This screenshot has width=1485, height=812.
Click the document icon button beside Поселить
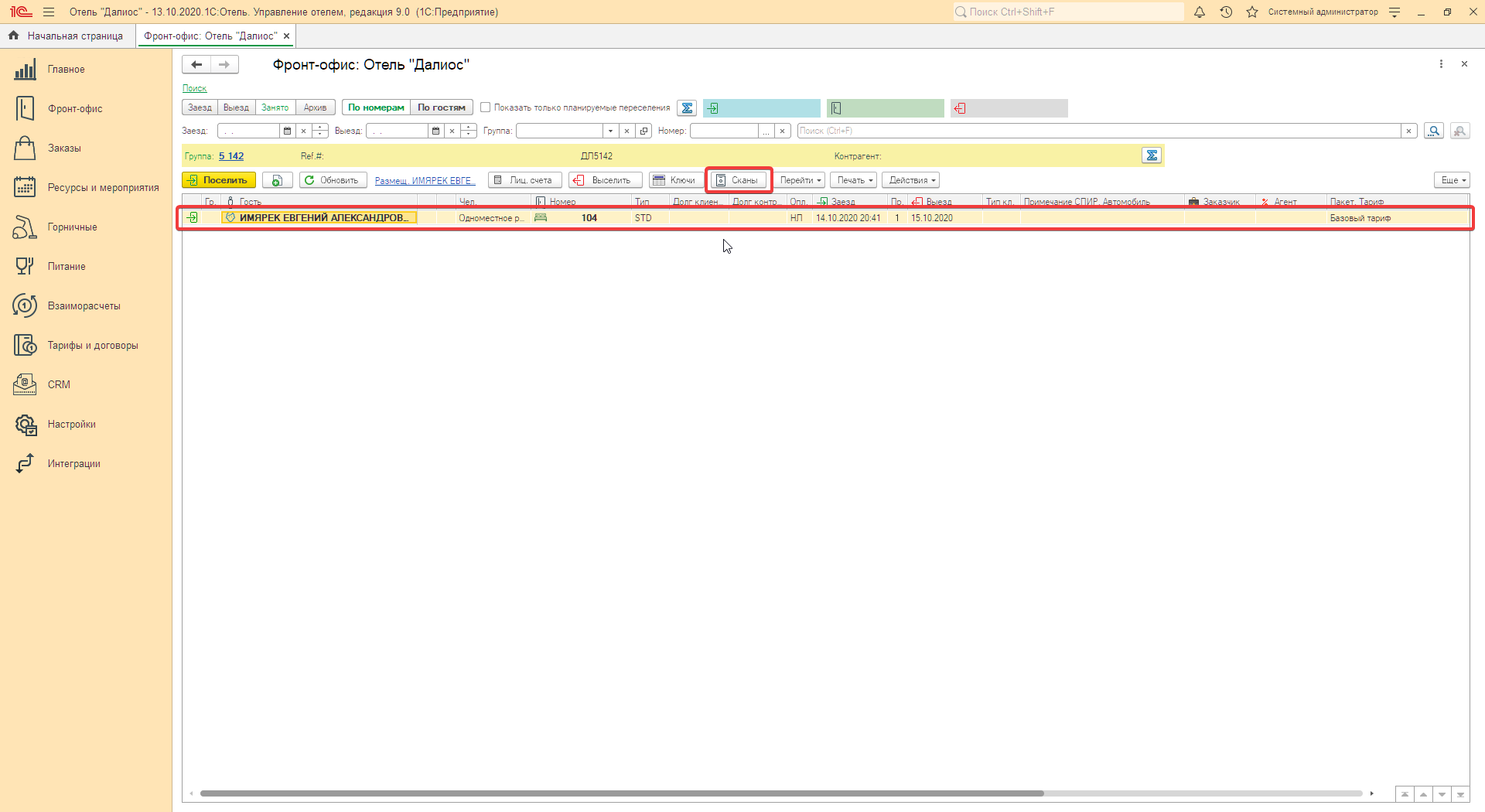[277, 181]
